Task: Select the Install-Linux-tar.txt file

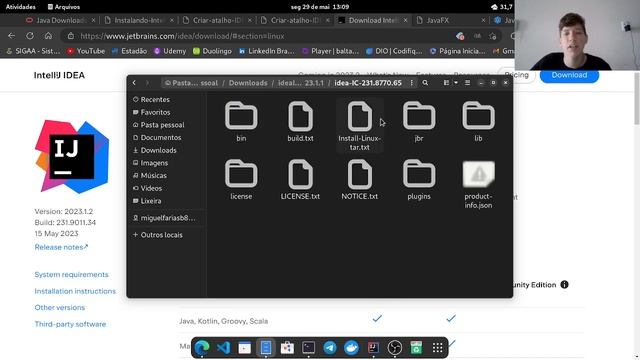Action: (x=360, y=125)
